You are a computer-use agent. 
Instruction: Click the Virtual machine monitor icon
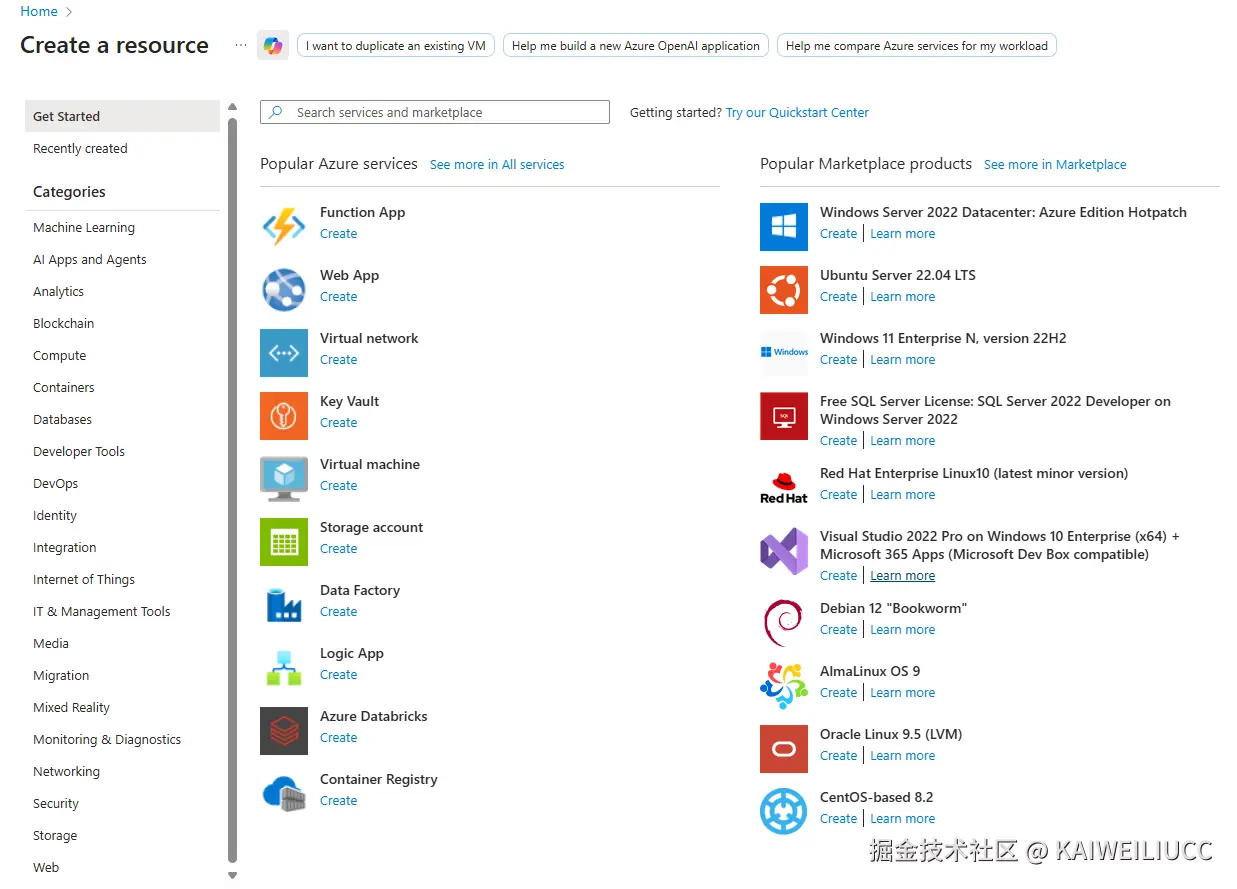[x=284, y=479]
